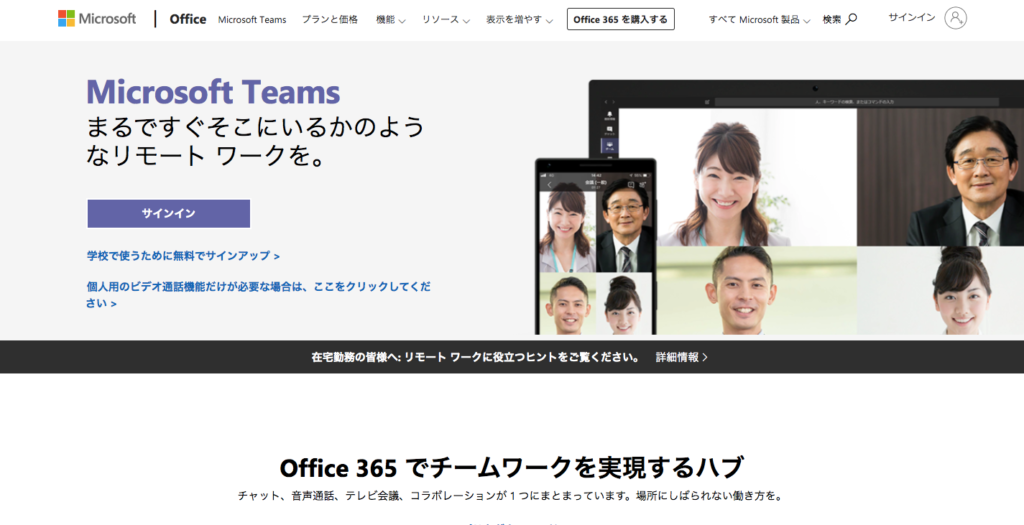Click the phone mockup image
This screenshot has height=525, width=1024.
596,246
